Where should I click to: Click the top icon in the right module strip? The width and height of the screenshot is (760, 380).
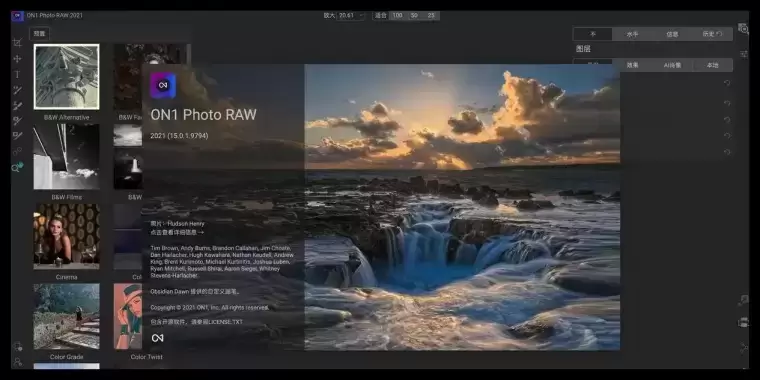click(x=743, y=29)
